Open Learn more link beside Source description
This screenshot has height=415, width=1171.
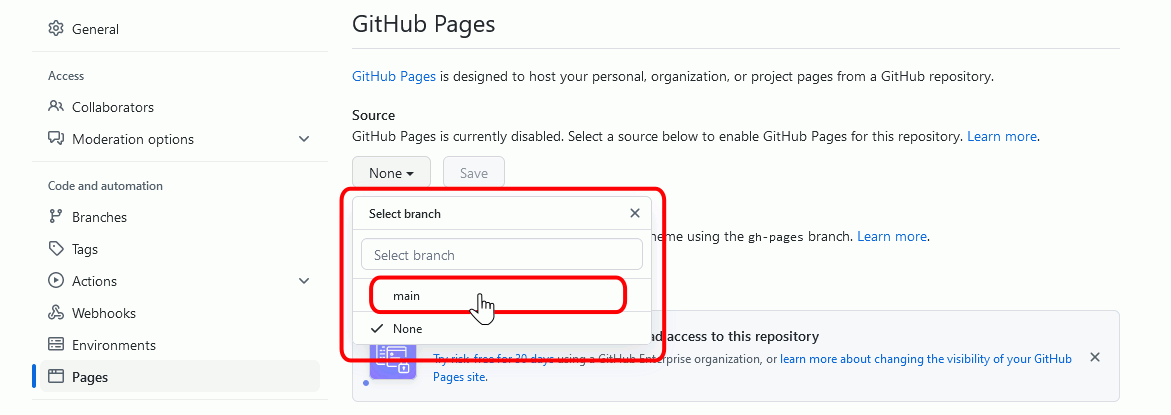pos(1001,137)
